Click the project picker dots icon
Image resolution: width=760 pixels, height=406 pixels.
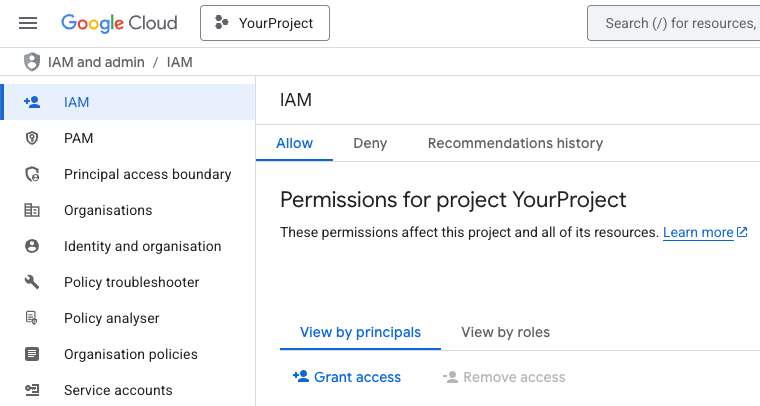[222, 23]
